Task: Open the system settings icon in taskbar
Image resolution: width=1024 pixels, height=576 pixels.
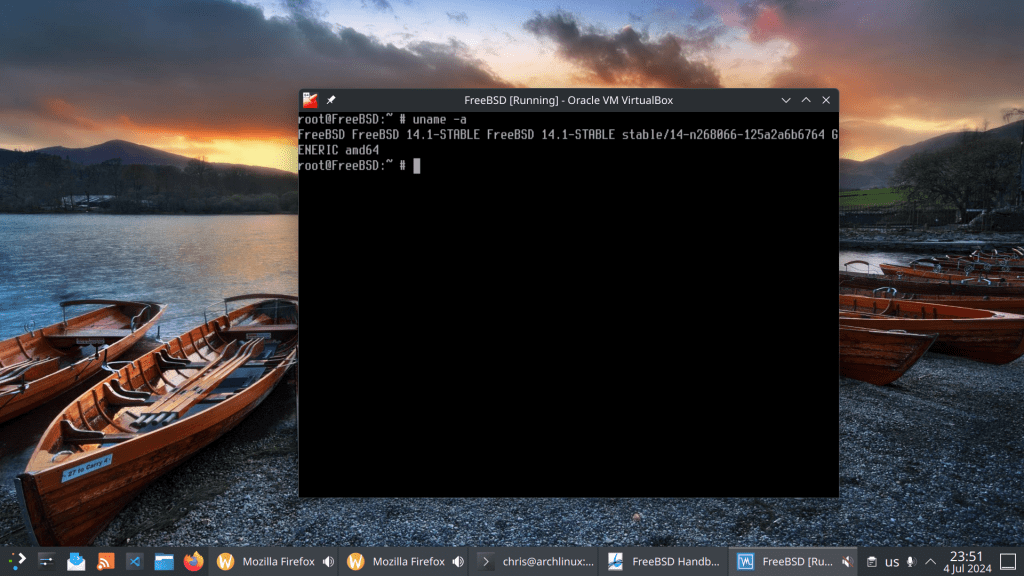Action: [47, 561]
